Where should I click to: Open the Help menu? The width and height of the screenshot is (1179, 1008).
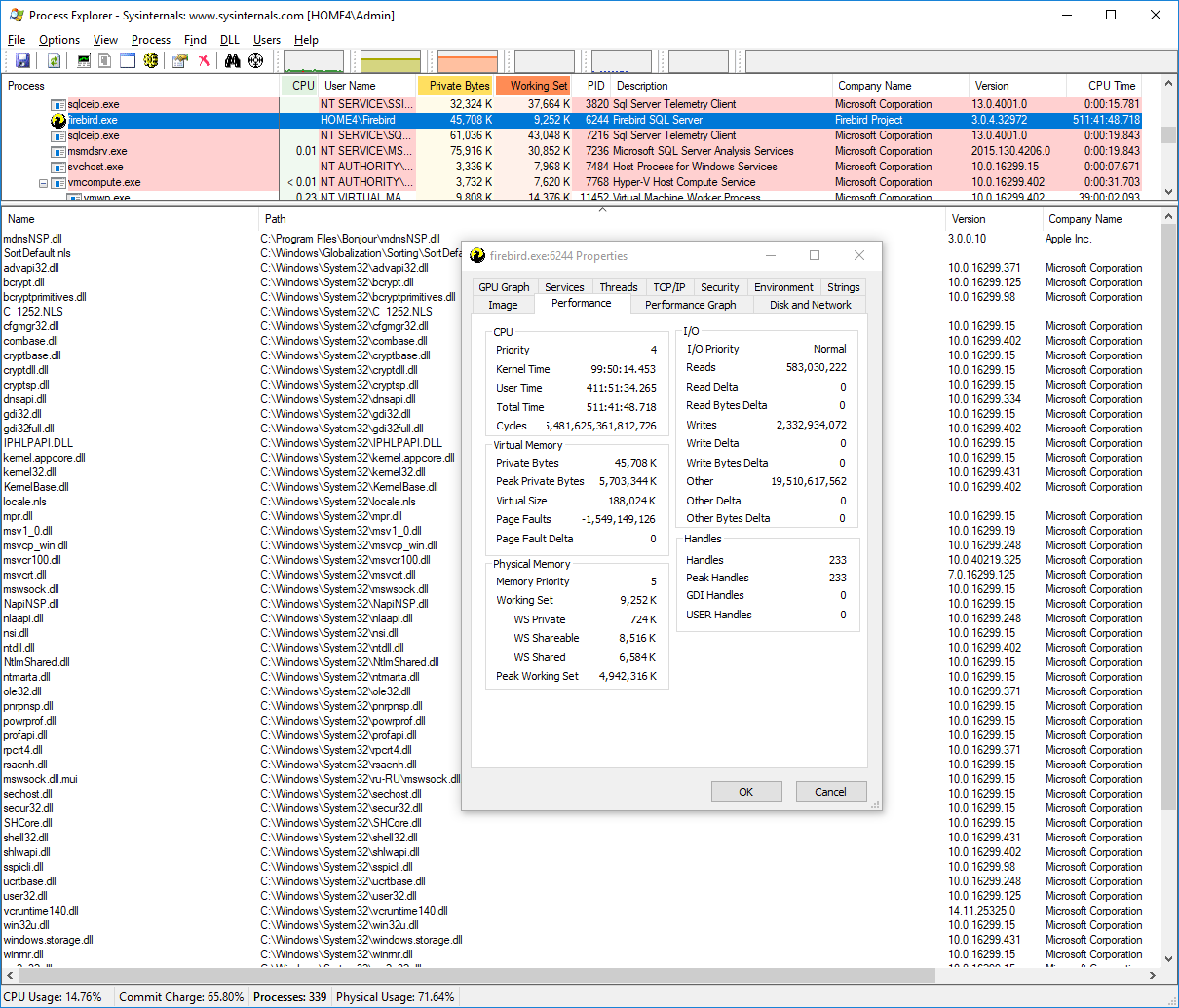(306, 40)
